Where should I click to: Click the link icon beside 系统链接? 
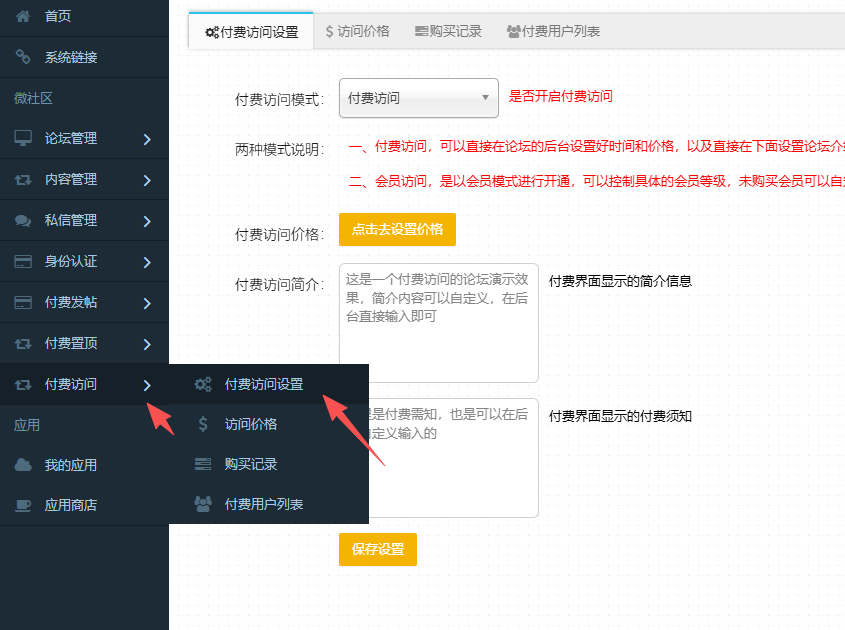(23, 57)
